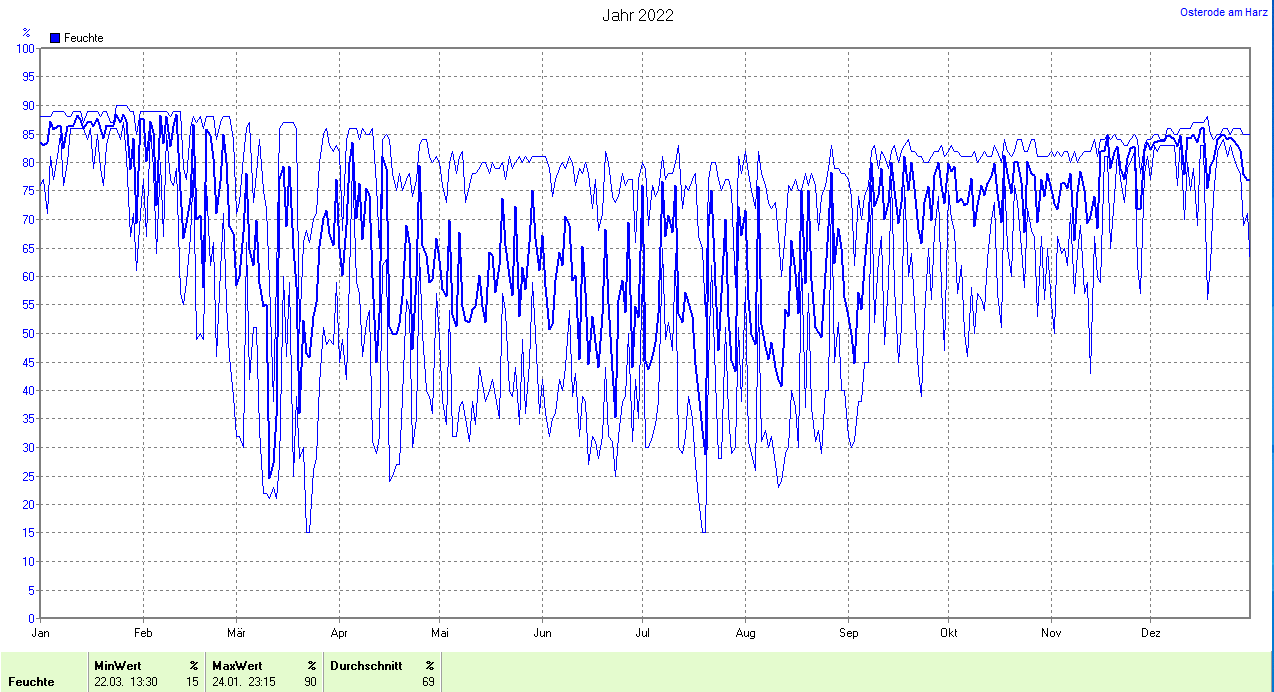Click the Mai month marker
1274x692 pixels.
click(x=440, y=633)
